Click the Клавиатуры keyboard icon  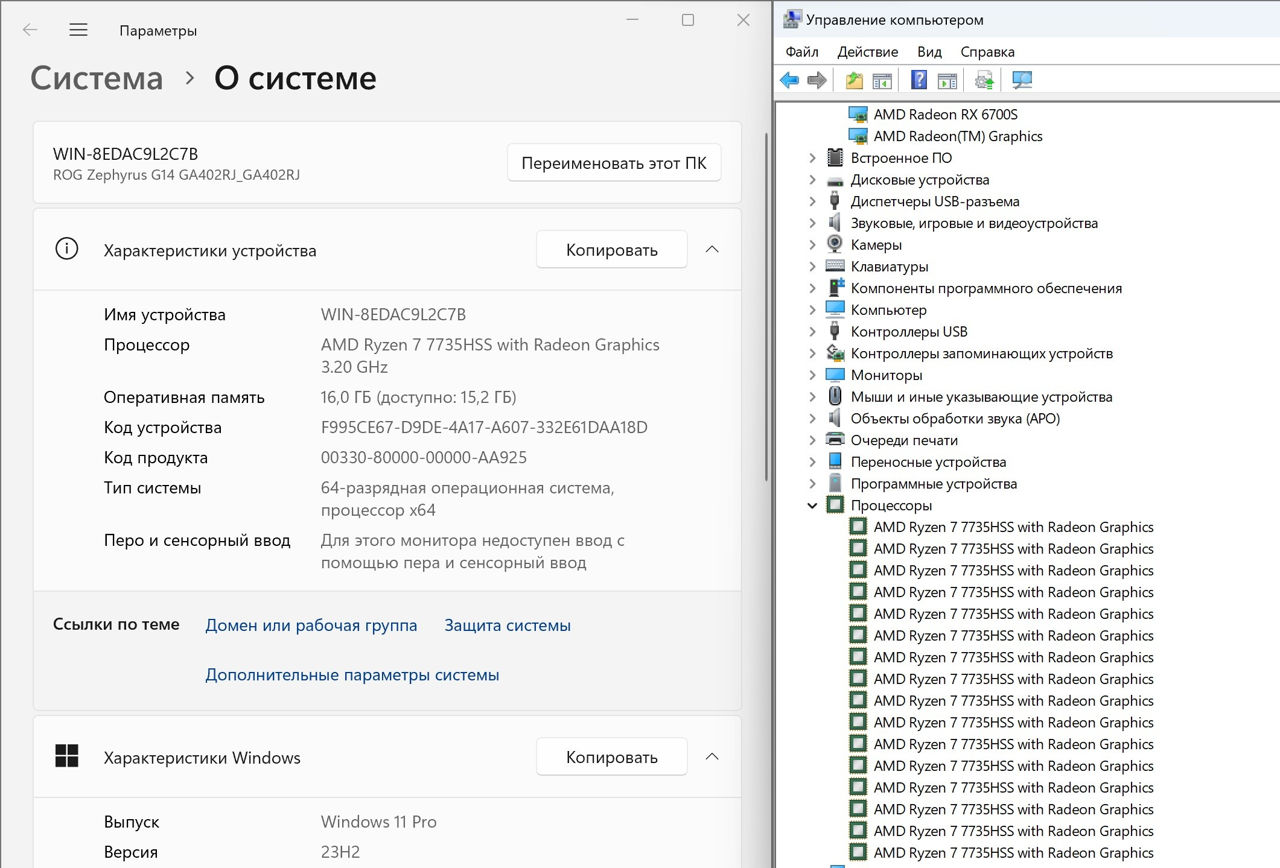835,266
